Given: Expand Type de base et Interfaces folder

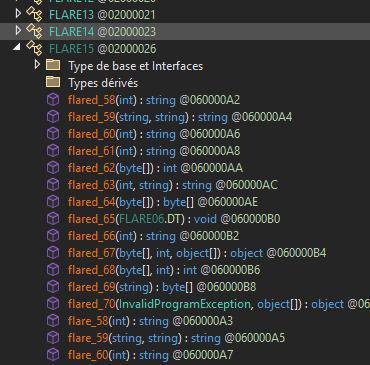Looking at the screenshot, I should coord(37,64).
